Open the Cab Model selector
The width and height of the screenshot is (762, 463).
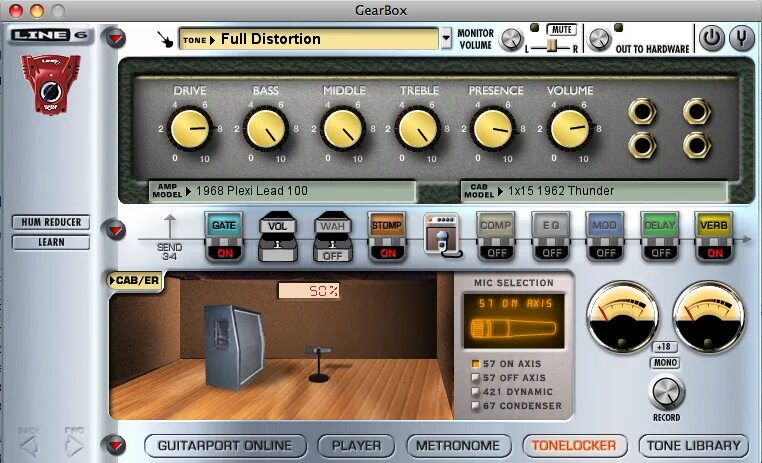[x=593, y=191]
